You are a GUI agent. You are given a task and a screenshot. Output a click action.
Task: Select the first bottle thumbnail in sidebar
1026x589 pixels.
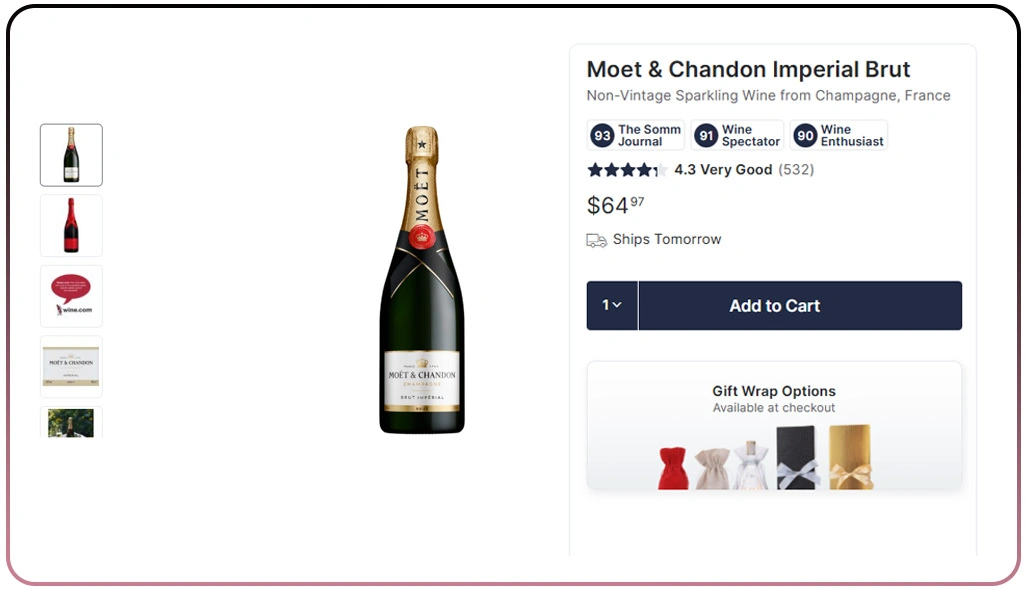[71, 155]
